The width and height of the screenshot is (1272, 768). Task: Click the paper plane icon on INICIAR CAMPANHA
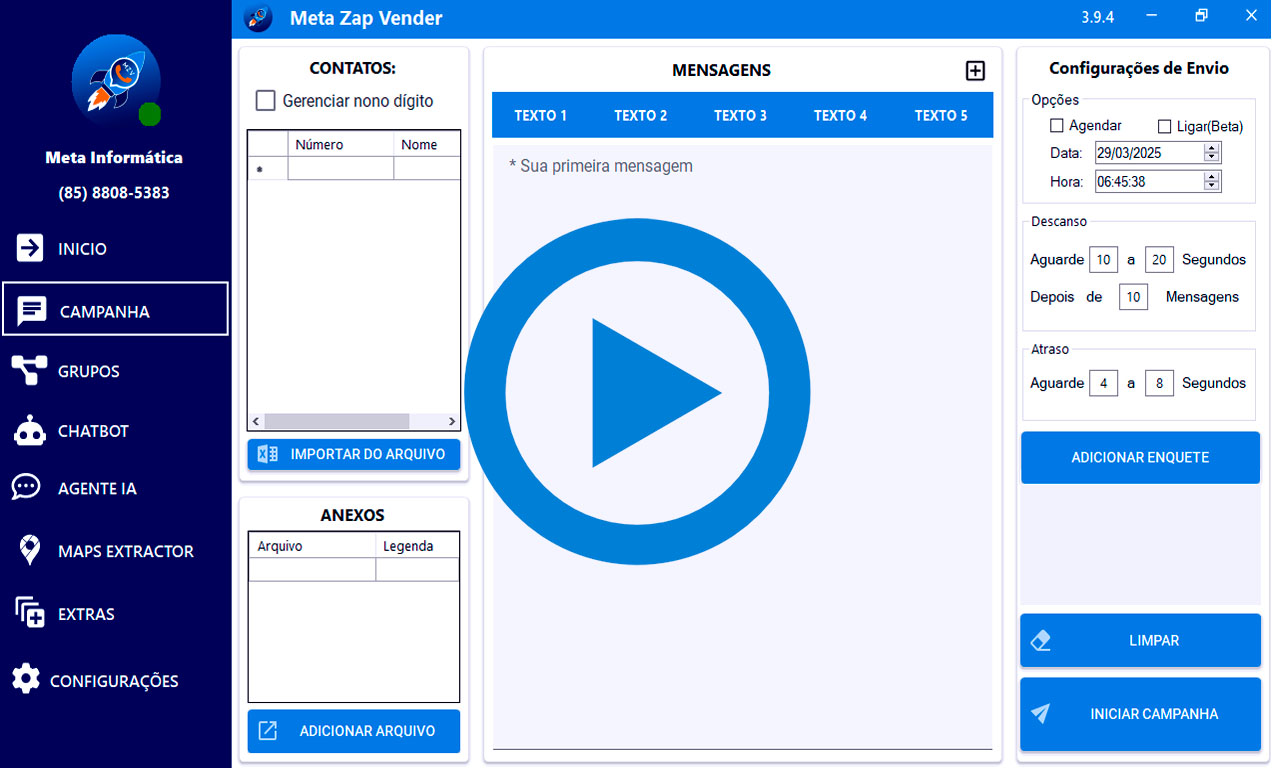pyautogui.click(x=1041, y=714)
